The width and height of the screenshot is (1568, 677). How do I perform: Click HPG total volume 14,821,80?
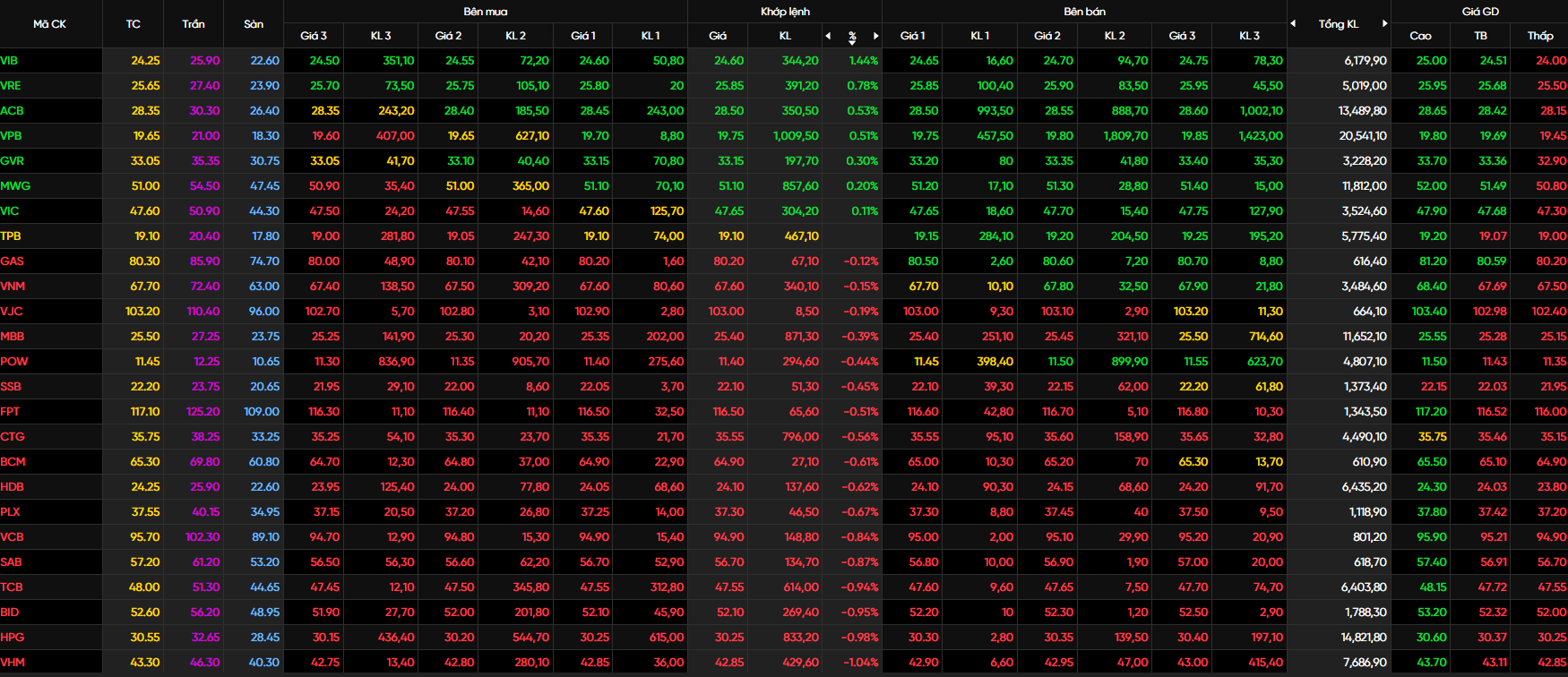coord(1363,638)
